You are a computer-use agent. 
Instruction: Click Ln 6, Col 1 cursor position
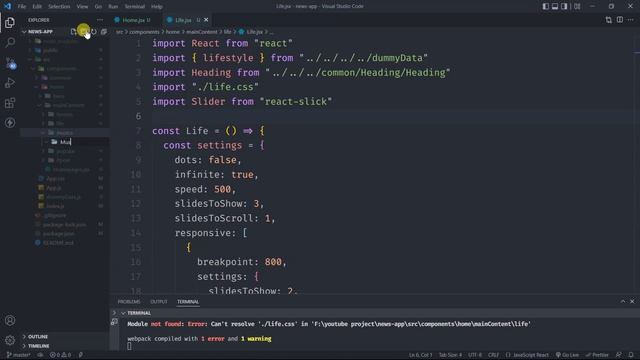(420, 355)
